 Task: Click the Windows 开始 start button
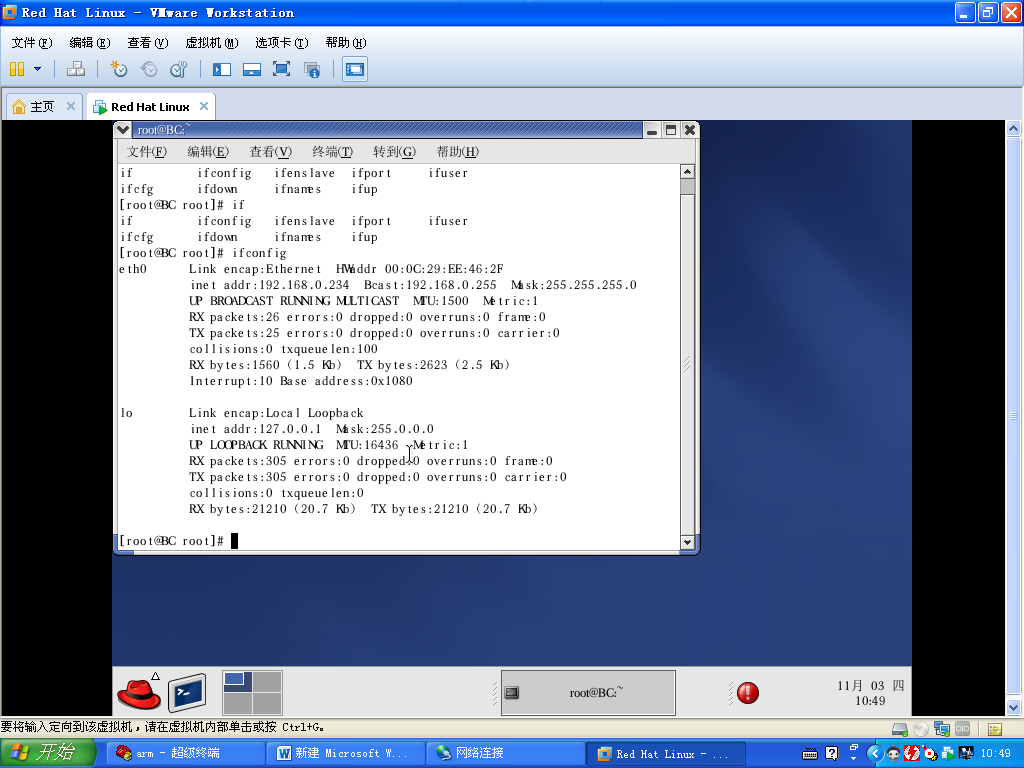tap(48, 753)
